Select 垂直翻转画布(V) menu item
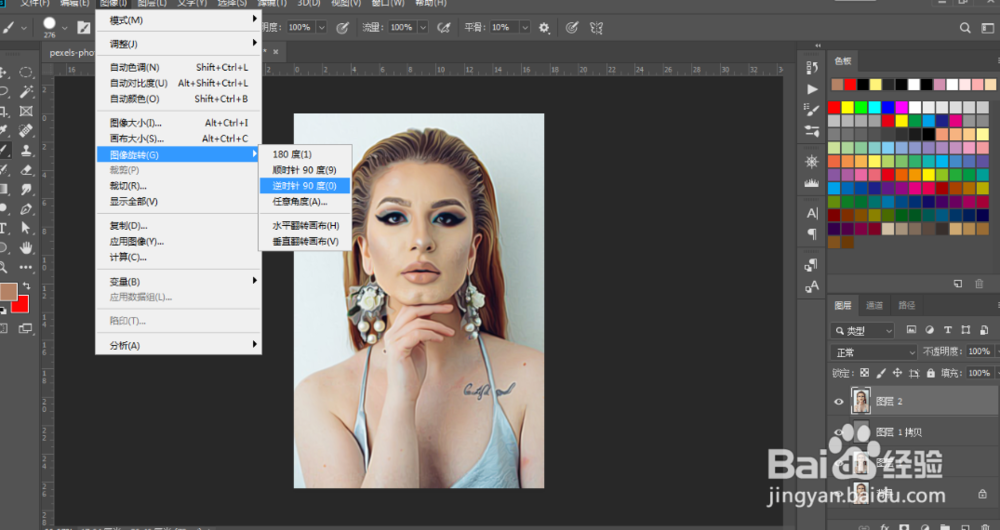 click(305, 242)
